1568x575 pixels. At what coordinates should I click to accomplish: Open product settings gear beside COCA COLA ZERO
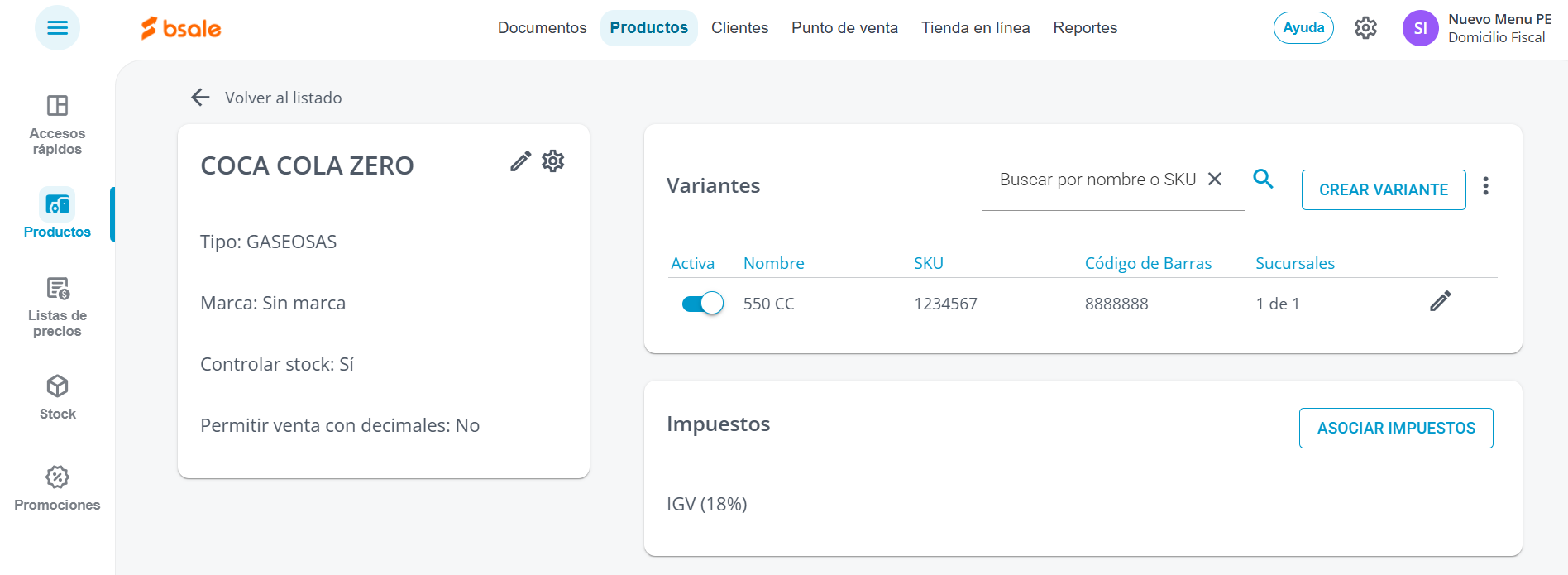[553, 161]
